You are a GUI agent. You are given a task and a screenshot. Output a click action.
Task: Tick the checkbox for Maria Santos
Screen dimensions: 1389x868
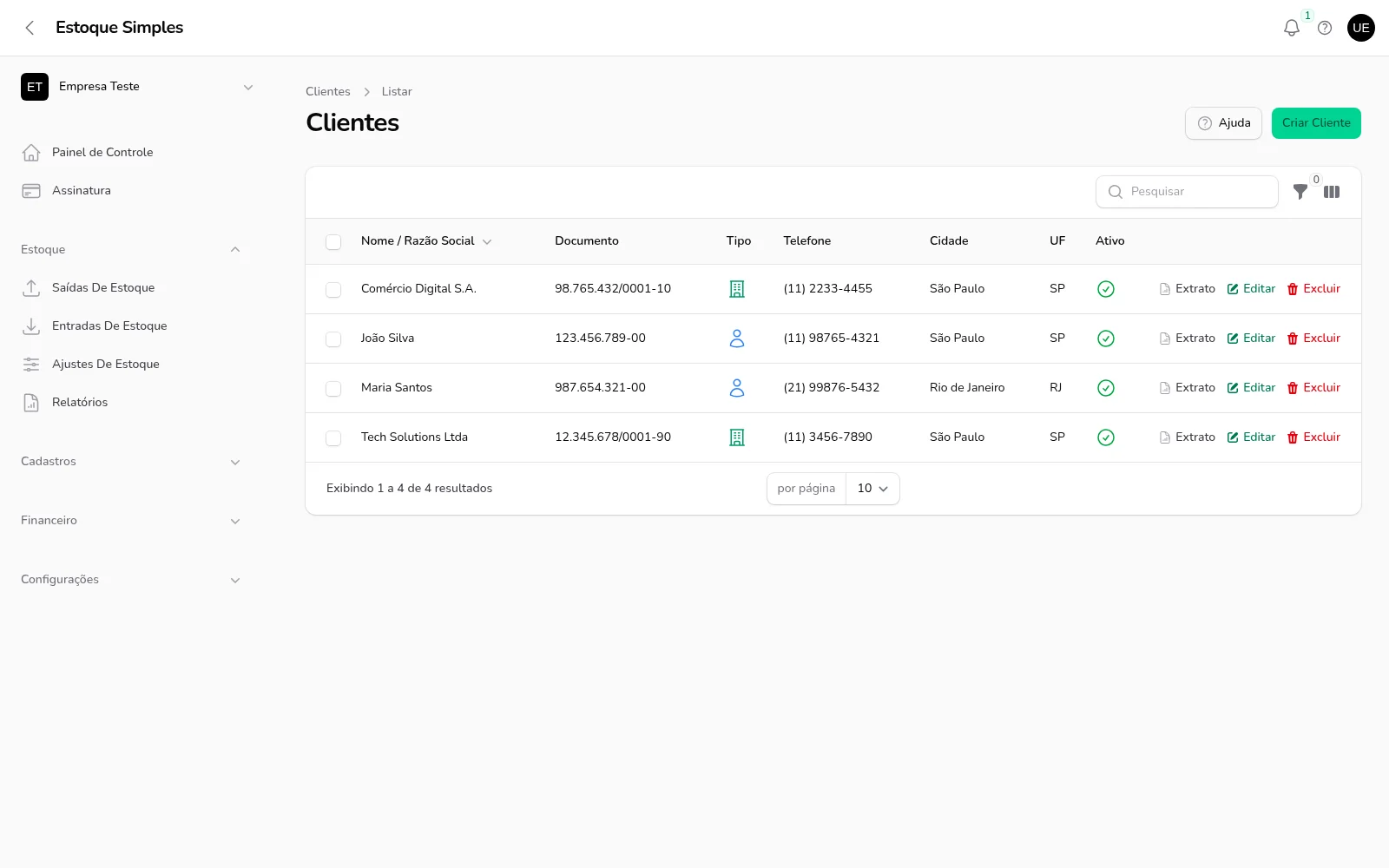click(333, 389)
